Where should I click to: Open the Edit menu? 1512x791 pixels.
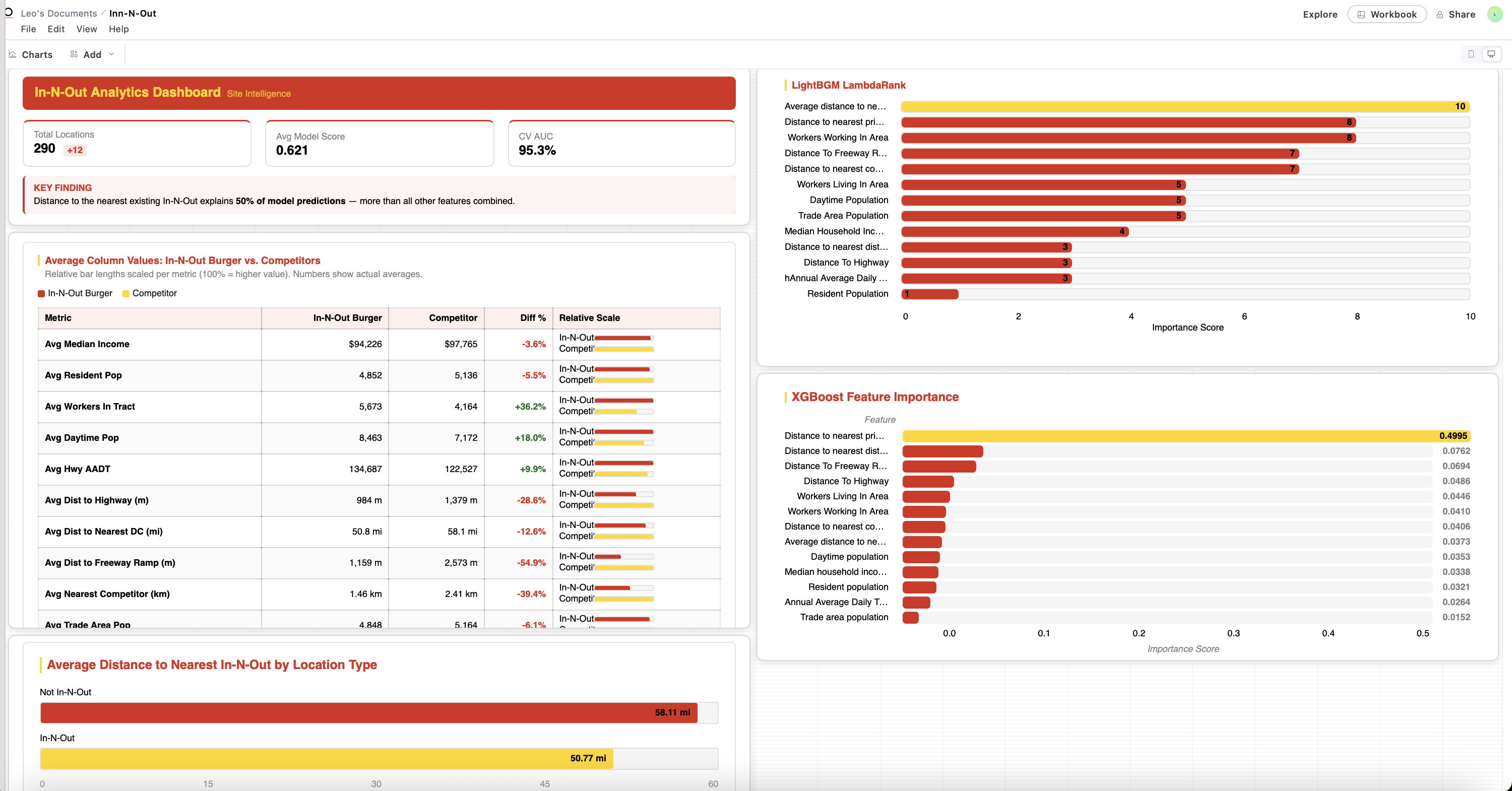click(56, 29)
